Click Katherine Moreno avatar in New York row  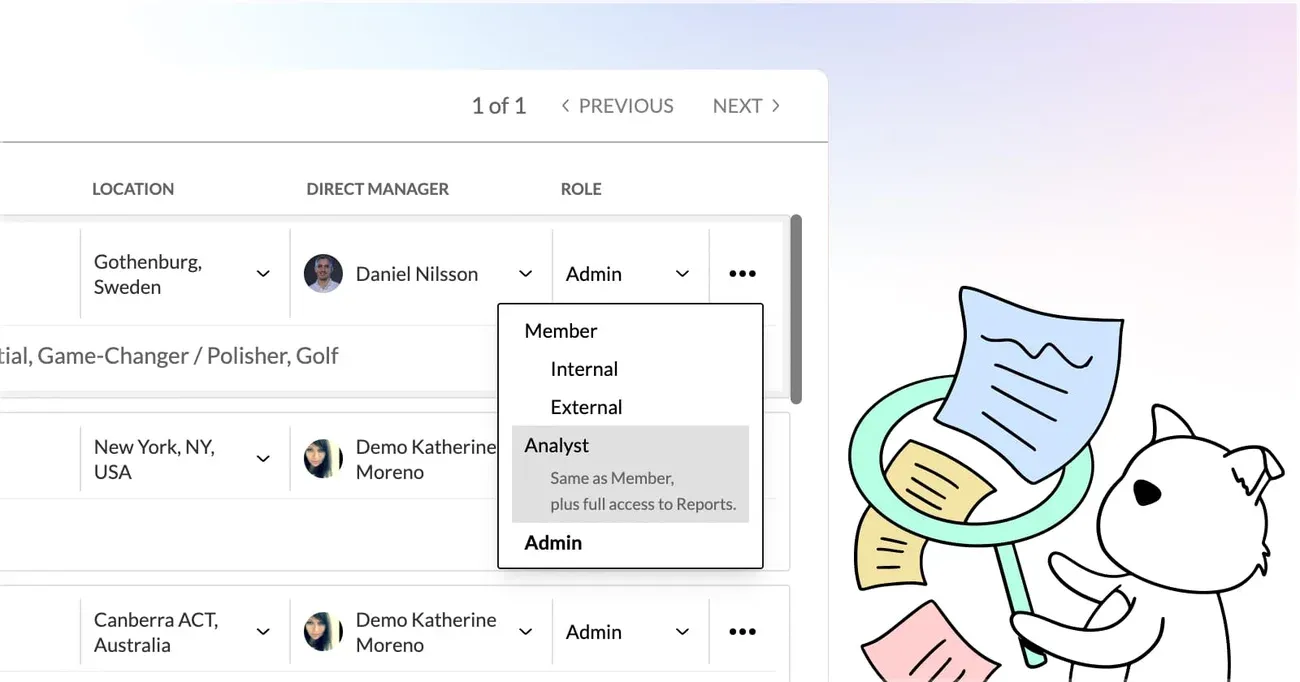coord(323,459)
